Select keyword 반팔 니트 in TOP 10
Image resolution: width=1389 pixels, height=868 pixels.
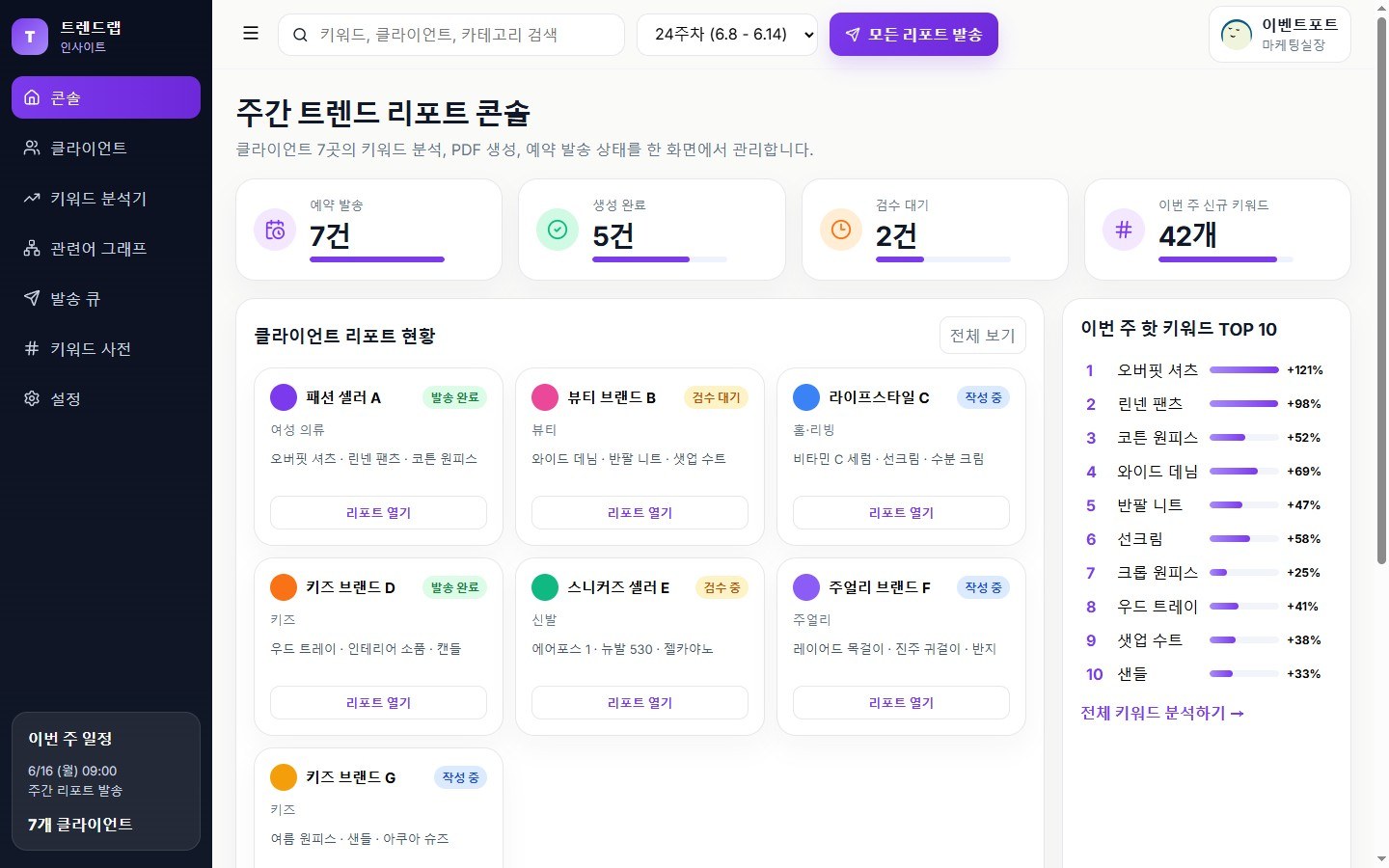coord(1150,505)
